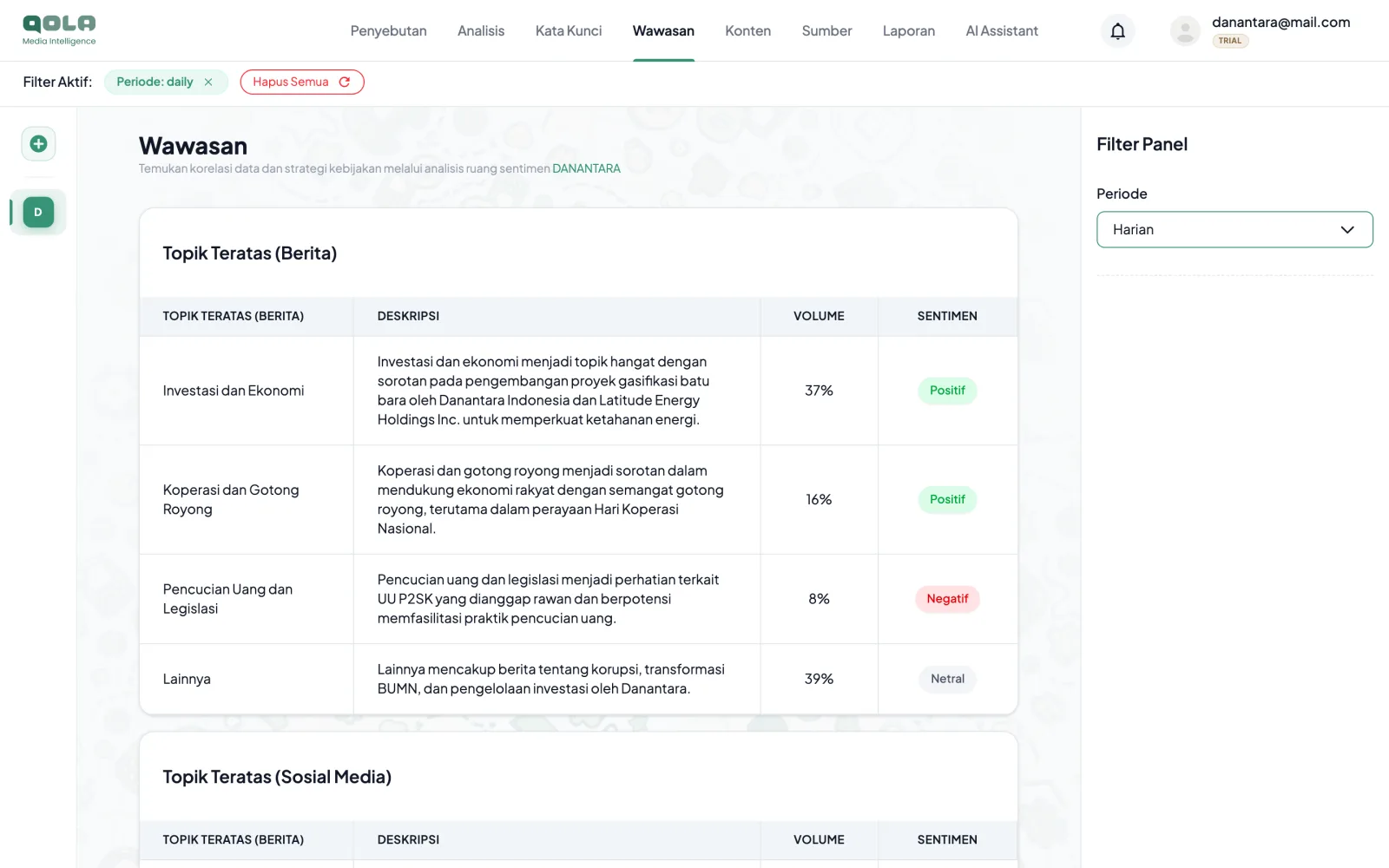Click the 16% volume value

point(819,500)
